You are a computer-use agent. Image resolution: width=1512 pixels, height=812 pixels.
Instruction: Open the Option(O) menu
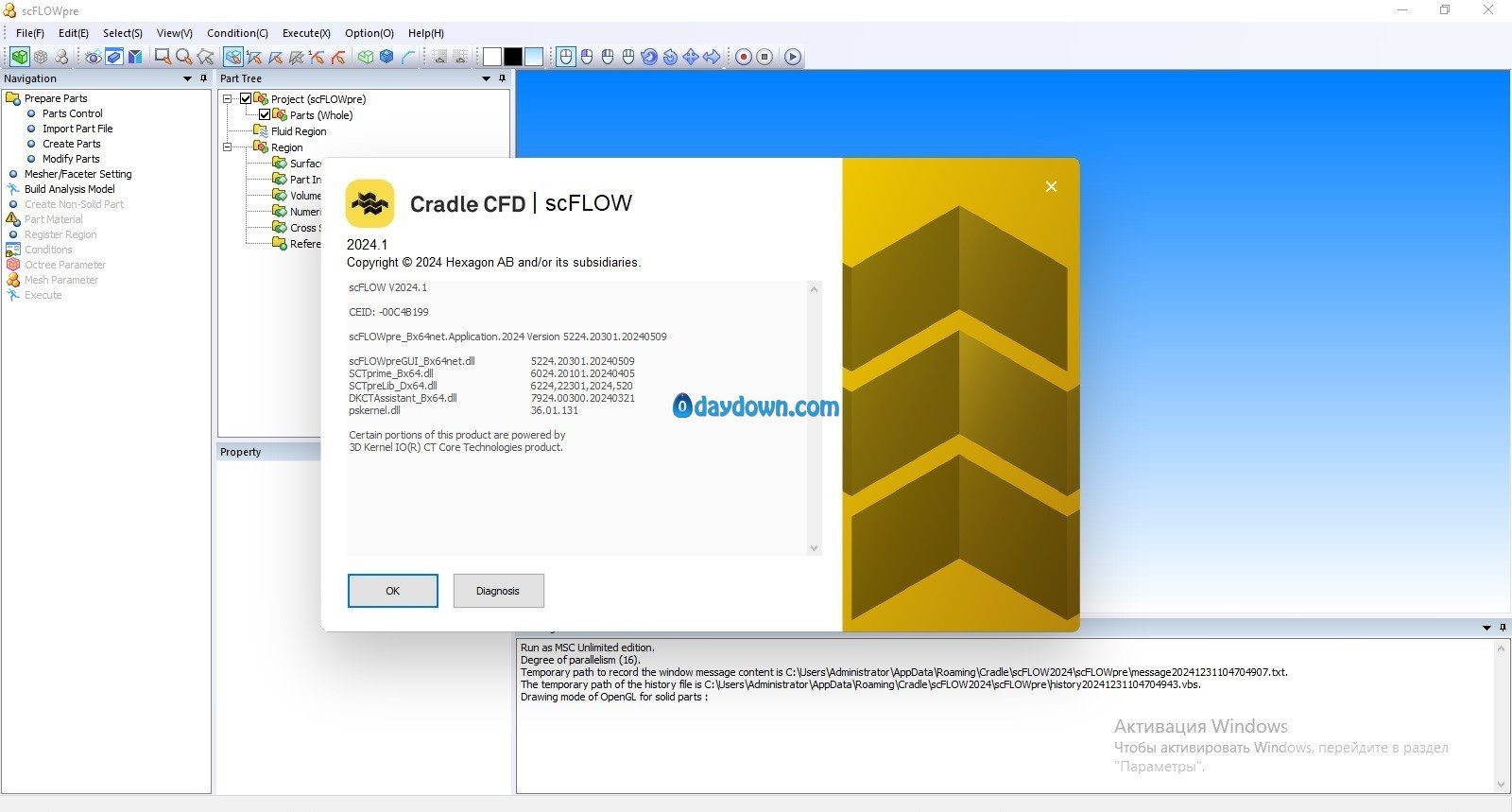[x=369, y=33]
